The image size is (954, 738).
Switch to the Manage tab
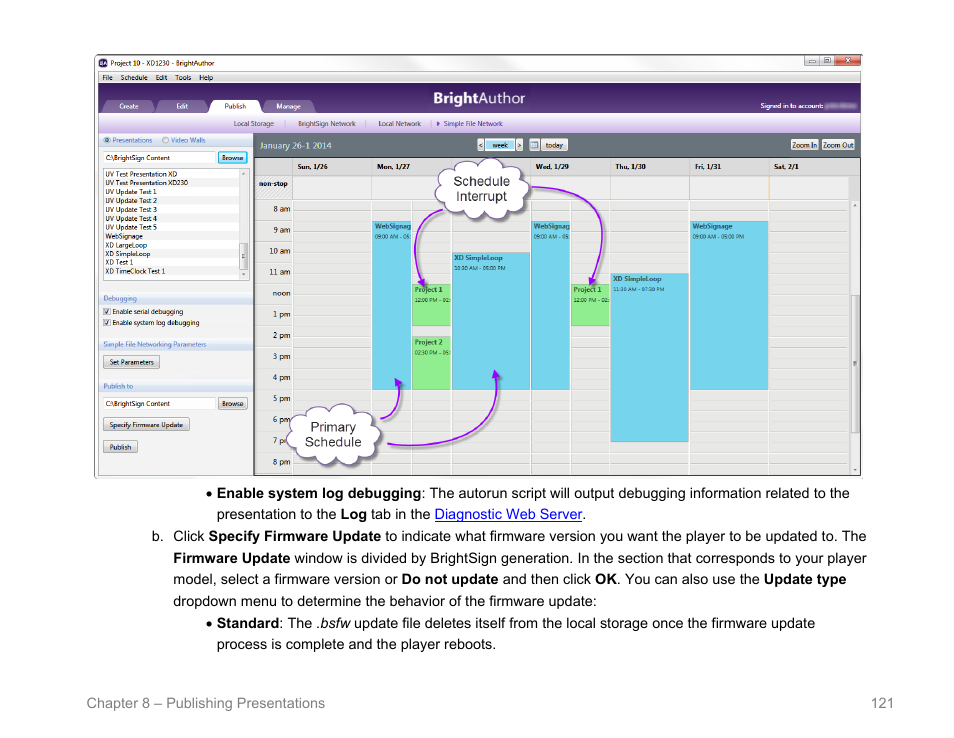click(x=288, y=106)
